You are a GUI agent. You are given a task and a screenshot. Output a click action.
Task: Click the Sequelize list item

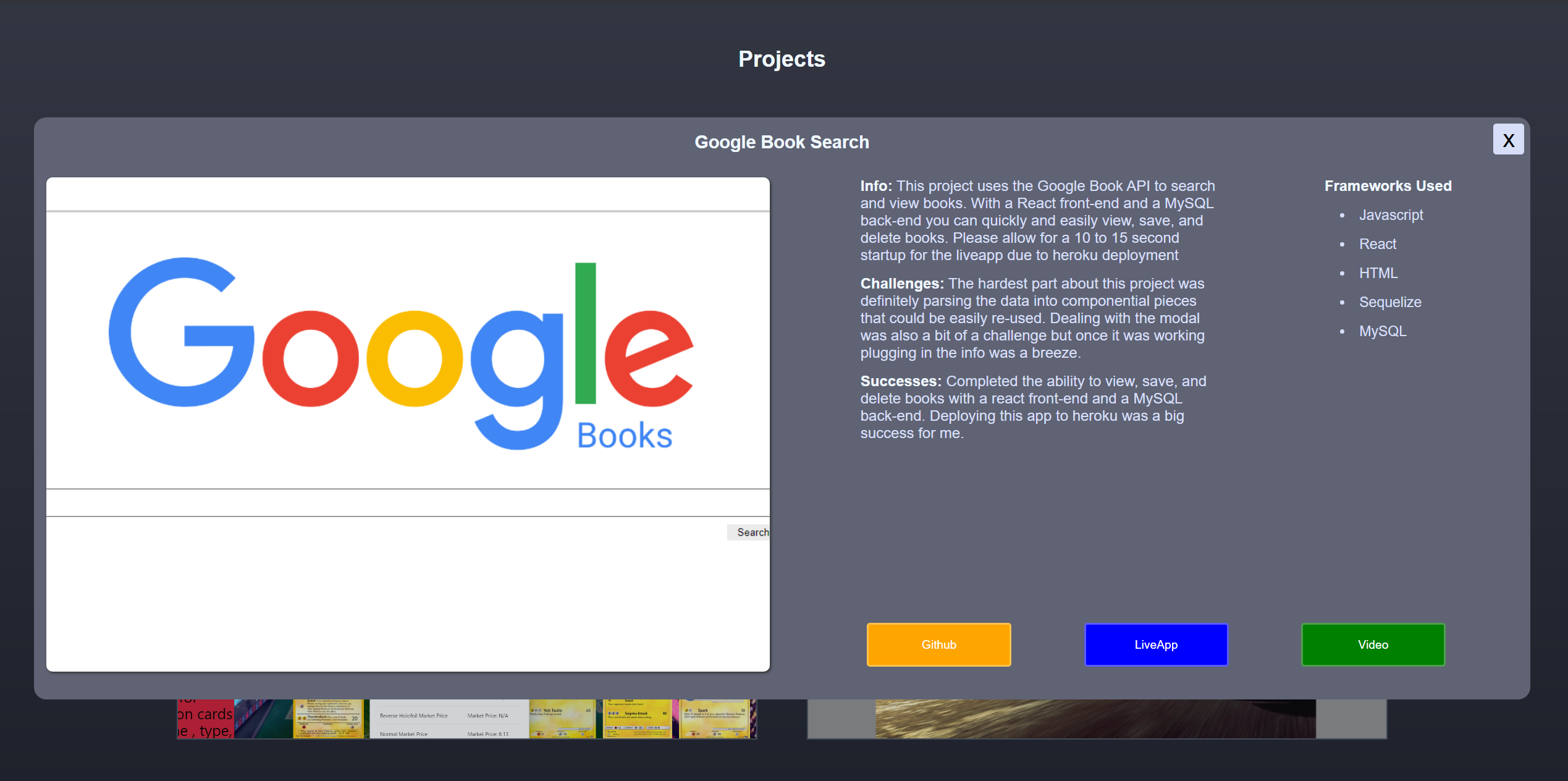click(x=1389, y=302)
